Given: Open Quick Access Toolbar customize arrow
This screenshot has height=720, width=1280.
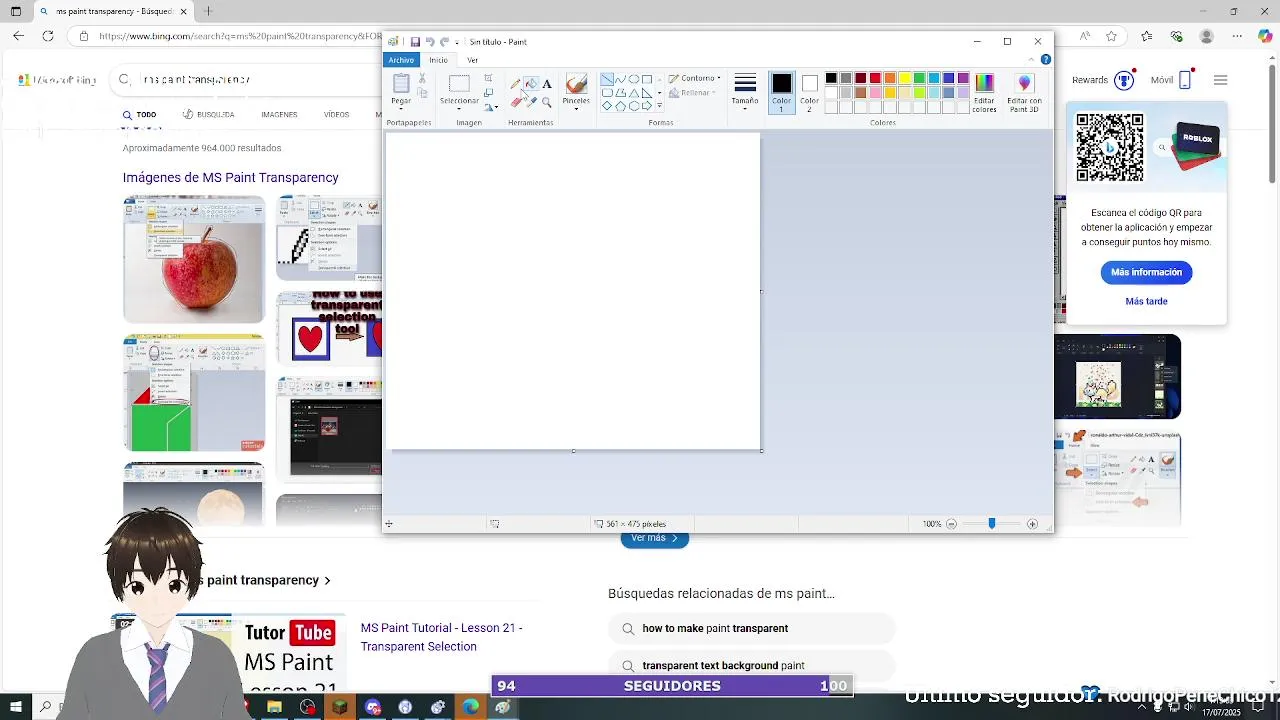Looking at the screenshot, I should tap(457, 42).
